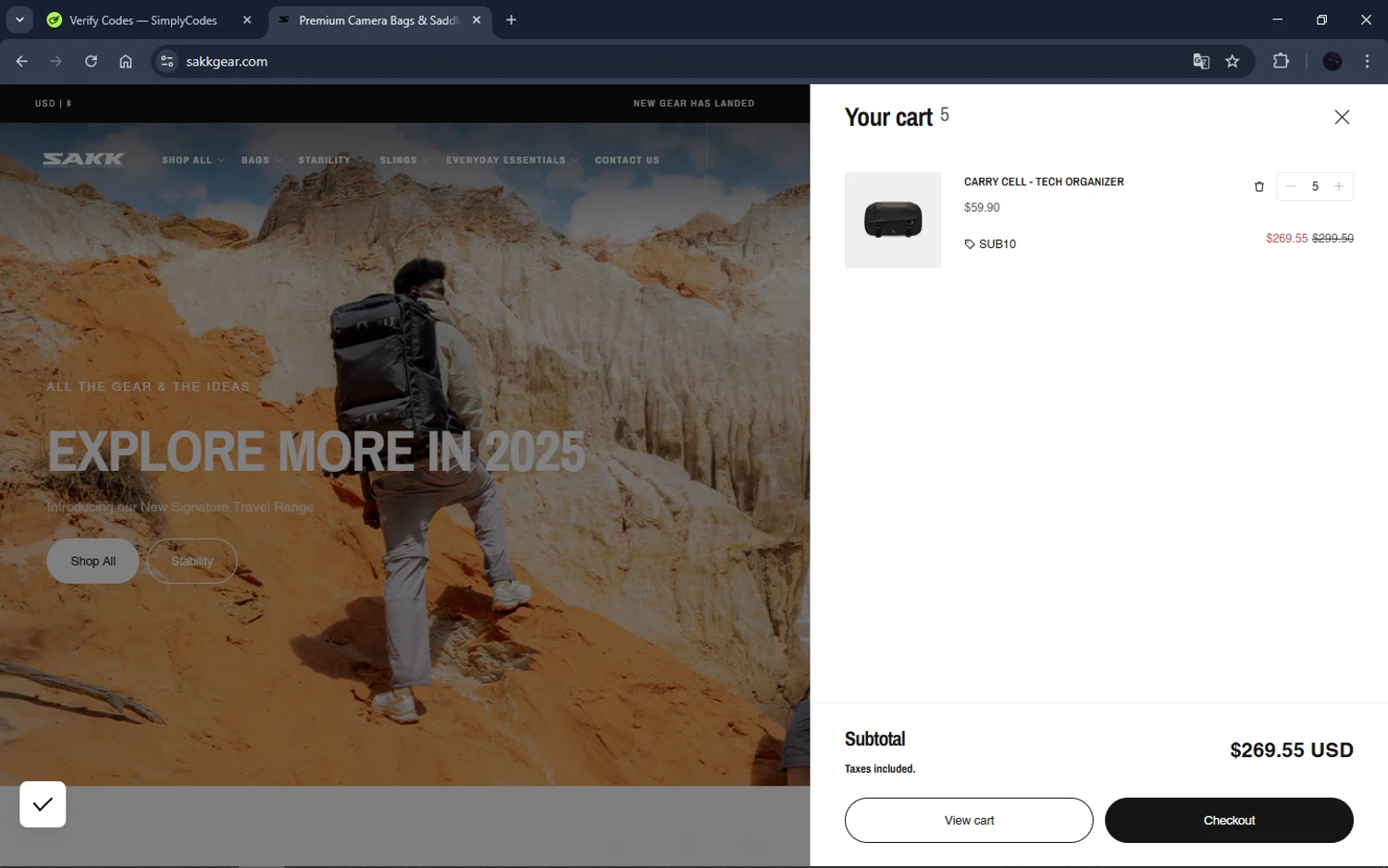Remove Carry Cell with the trash icon
Image resolution: width=1388 pixels, height=868 pixels.
[1258, 187]
